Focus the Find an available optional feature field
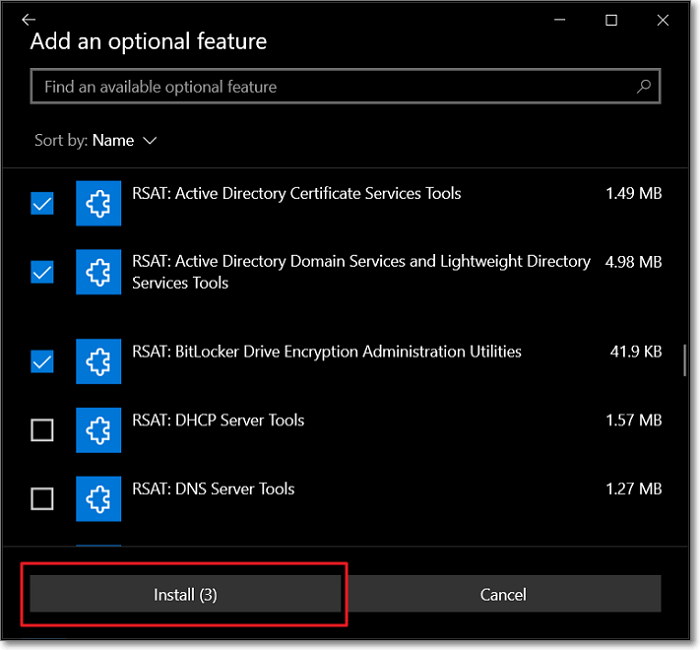Screen dimensions: 700x650 click(x=345, y=86)
